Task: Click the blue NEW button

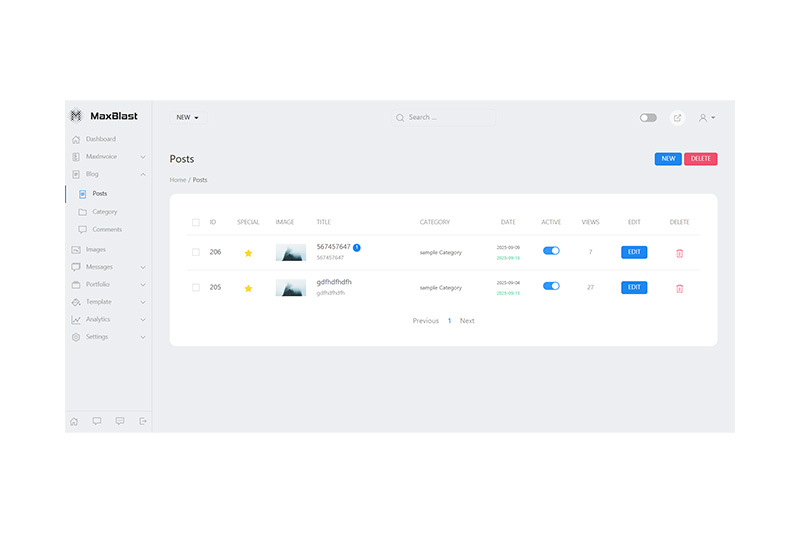Action: coord(667,159)
